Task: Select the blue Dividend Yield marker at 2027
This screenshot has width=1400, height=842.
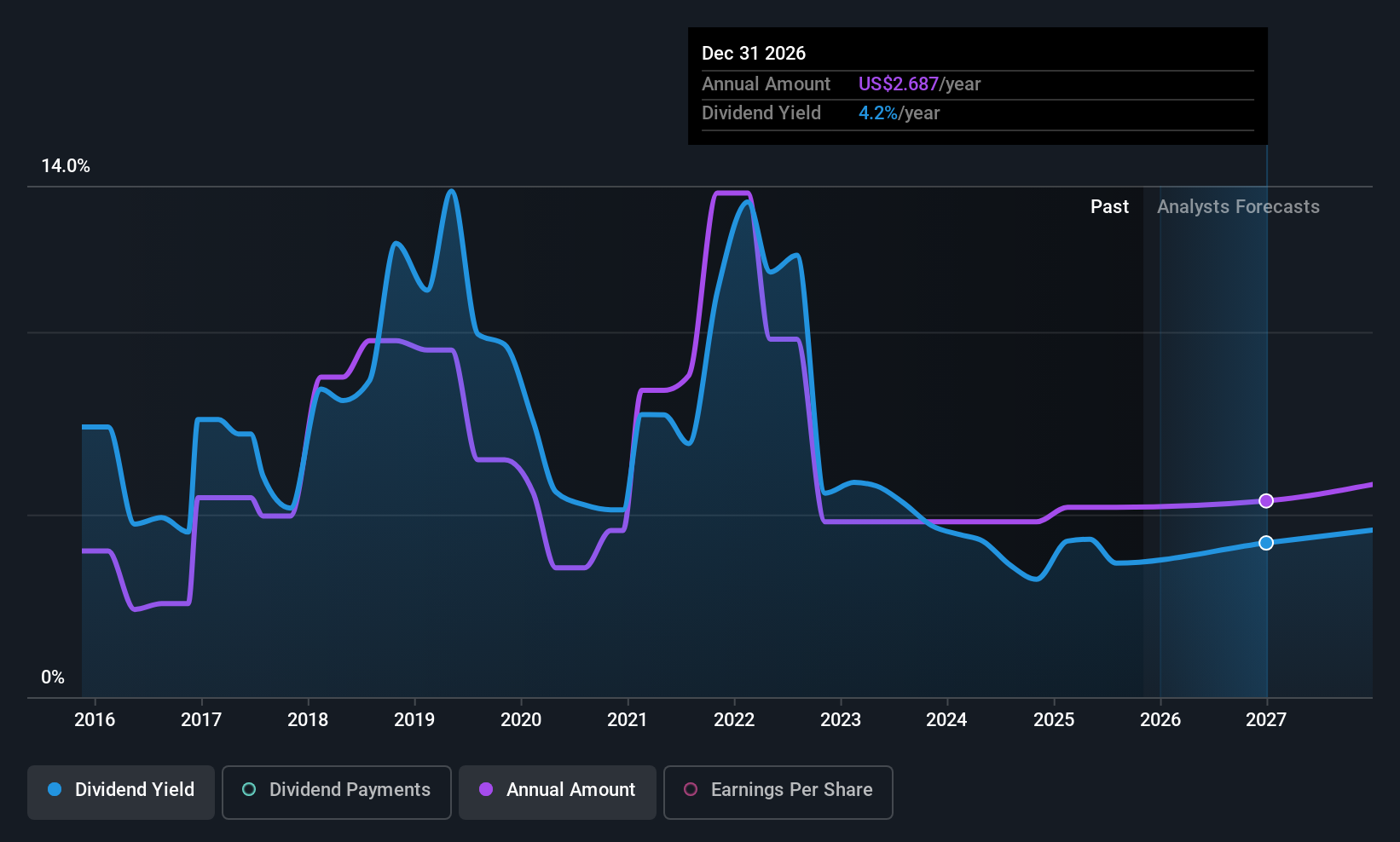Action: [1266, 543]
